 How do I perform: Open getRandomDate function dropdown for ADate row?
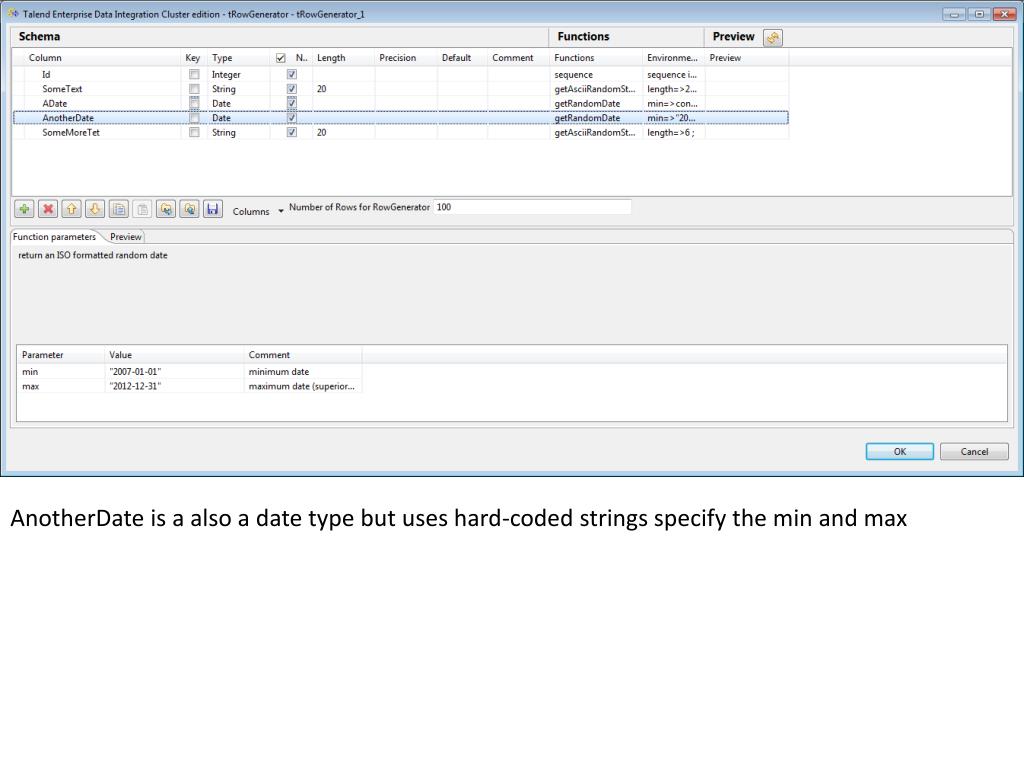(x=596, y=103)
